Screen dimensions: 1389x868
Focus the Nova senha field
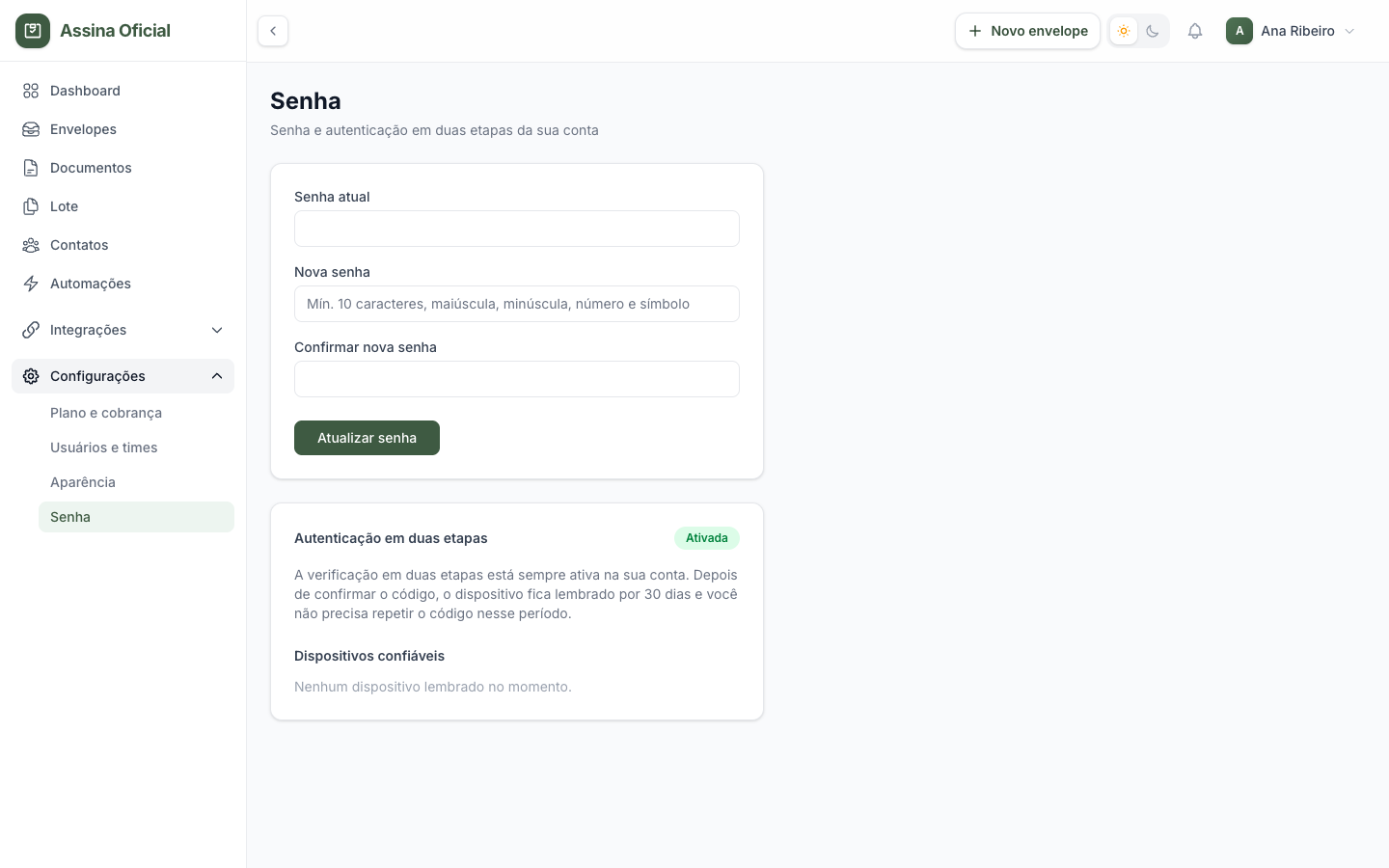click(x=517, y=304)
